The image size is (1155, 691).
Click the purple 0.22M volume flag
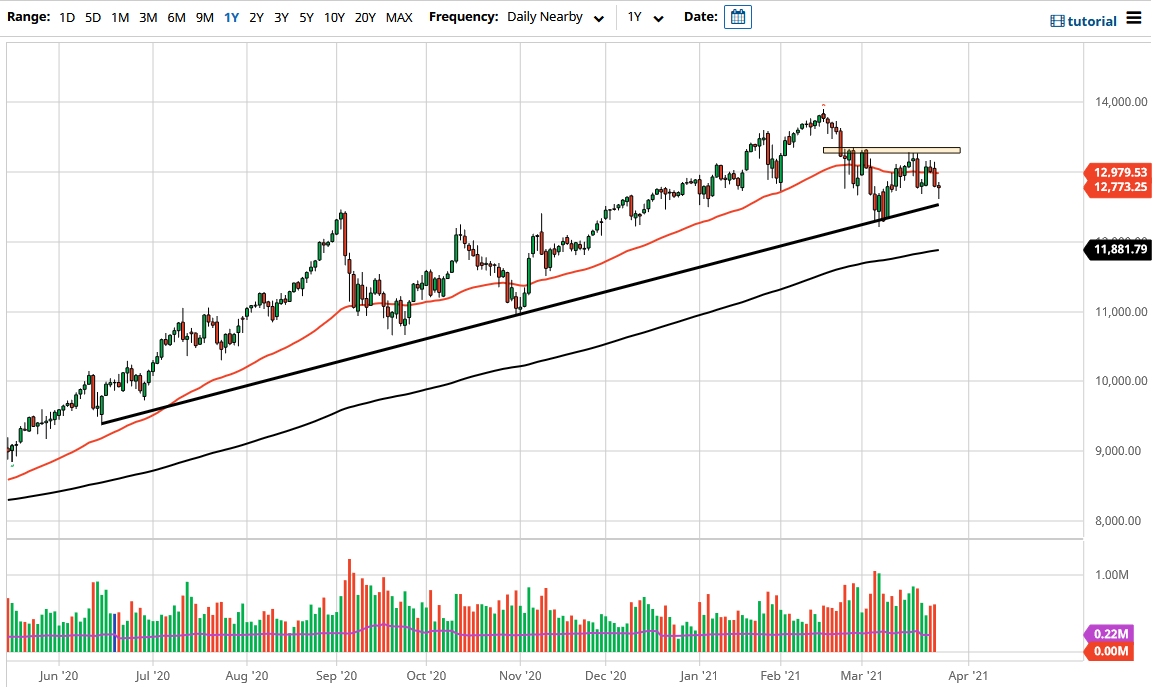(x=1110, y=634)
